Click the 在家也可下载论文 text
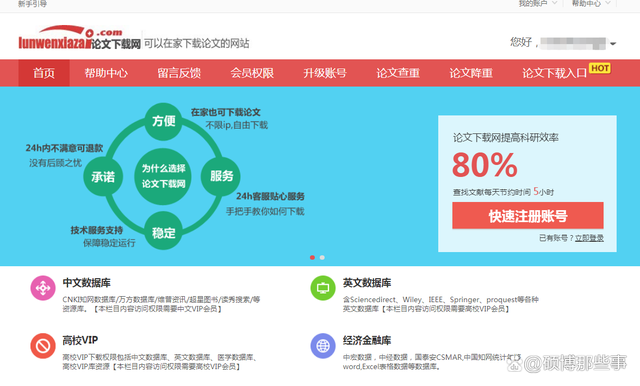This screenshot has height=386, width=640. tap(225, 112)
